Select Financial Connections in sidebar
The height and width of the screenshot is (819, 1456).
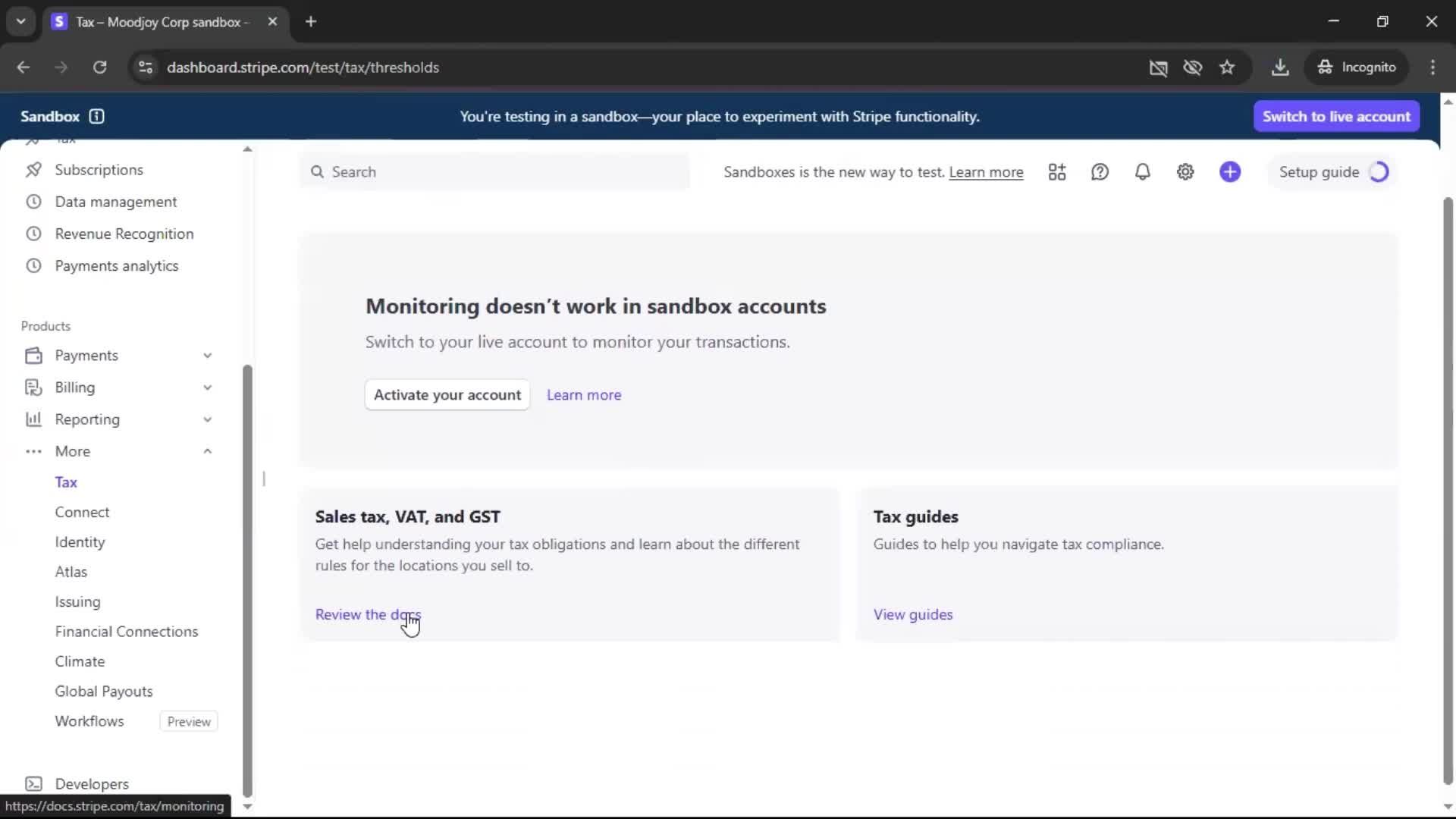[126, 632]
